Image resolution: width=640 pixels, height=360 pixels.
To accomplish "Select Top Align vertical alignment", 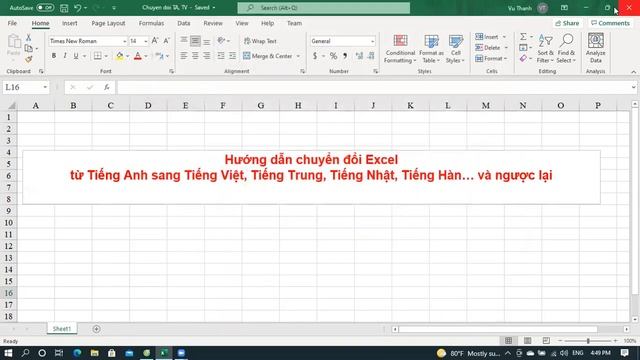I will point(184,41).
